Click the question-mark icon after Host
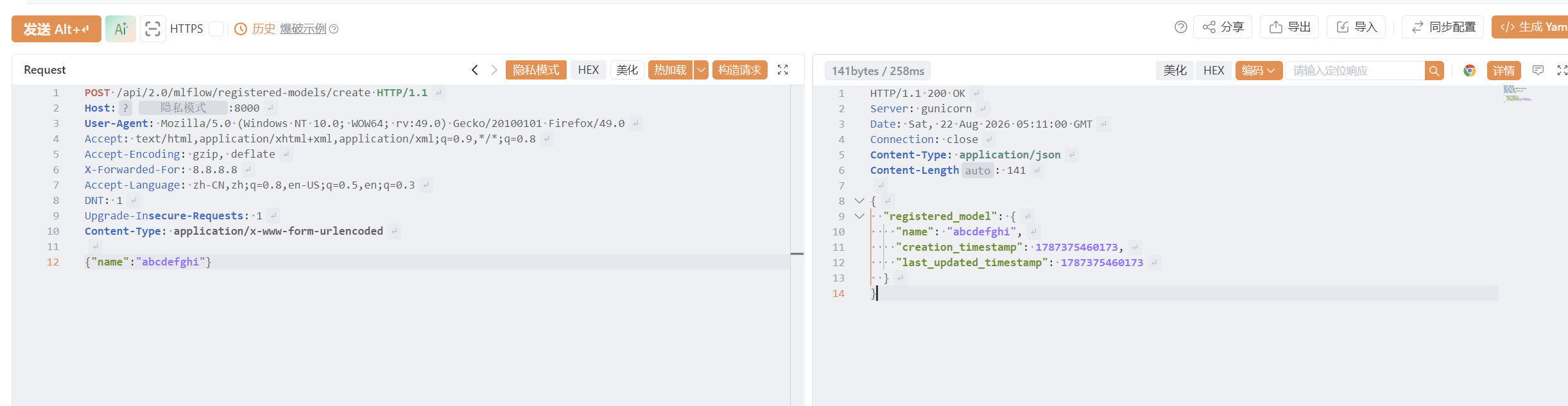Screen dimensions: 1568x406 coord(126,108)
